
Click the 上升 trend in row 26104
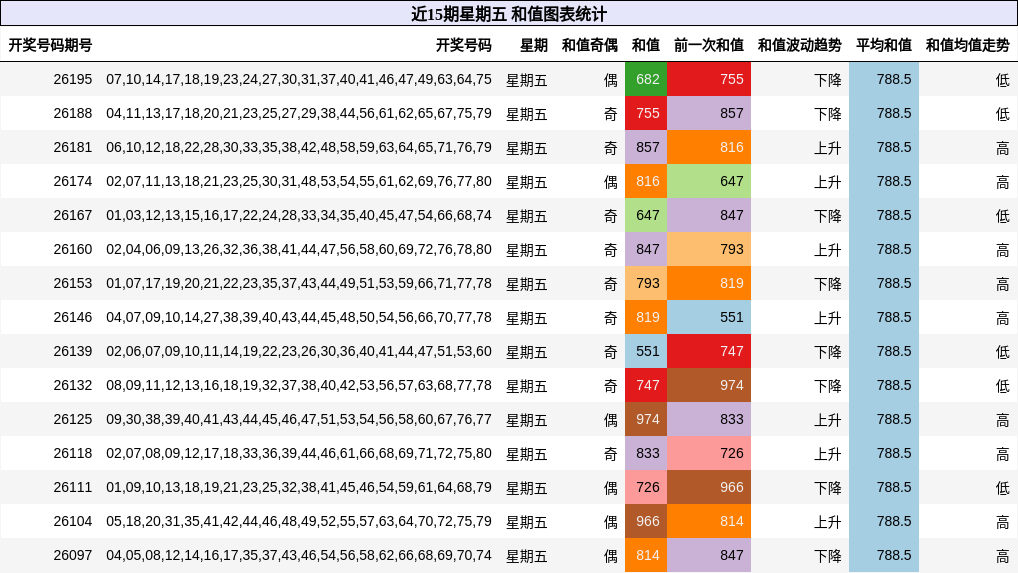(x=828, y=522)
